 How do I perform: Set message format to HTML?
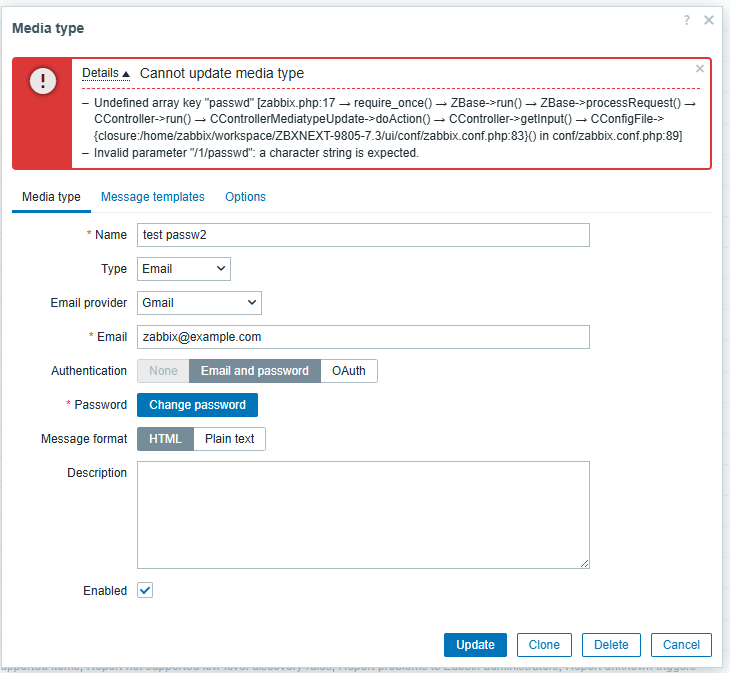click(165, 439)
